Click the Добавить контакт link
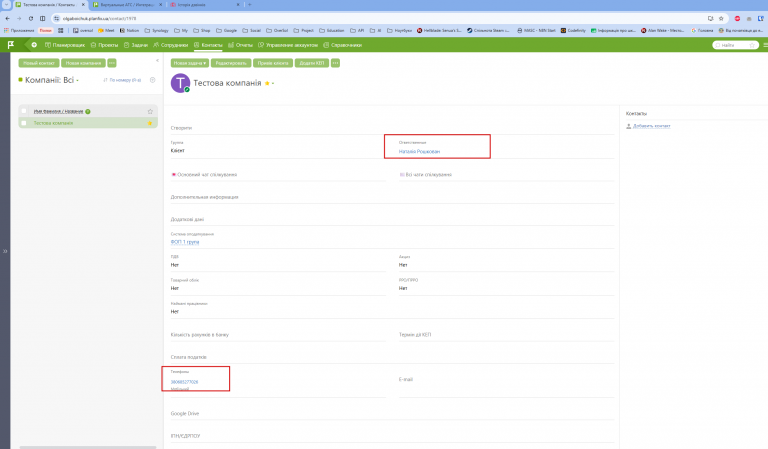The width and height of the screenshot is (768, 449). coord(651,126)
